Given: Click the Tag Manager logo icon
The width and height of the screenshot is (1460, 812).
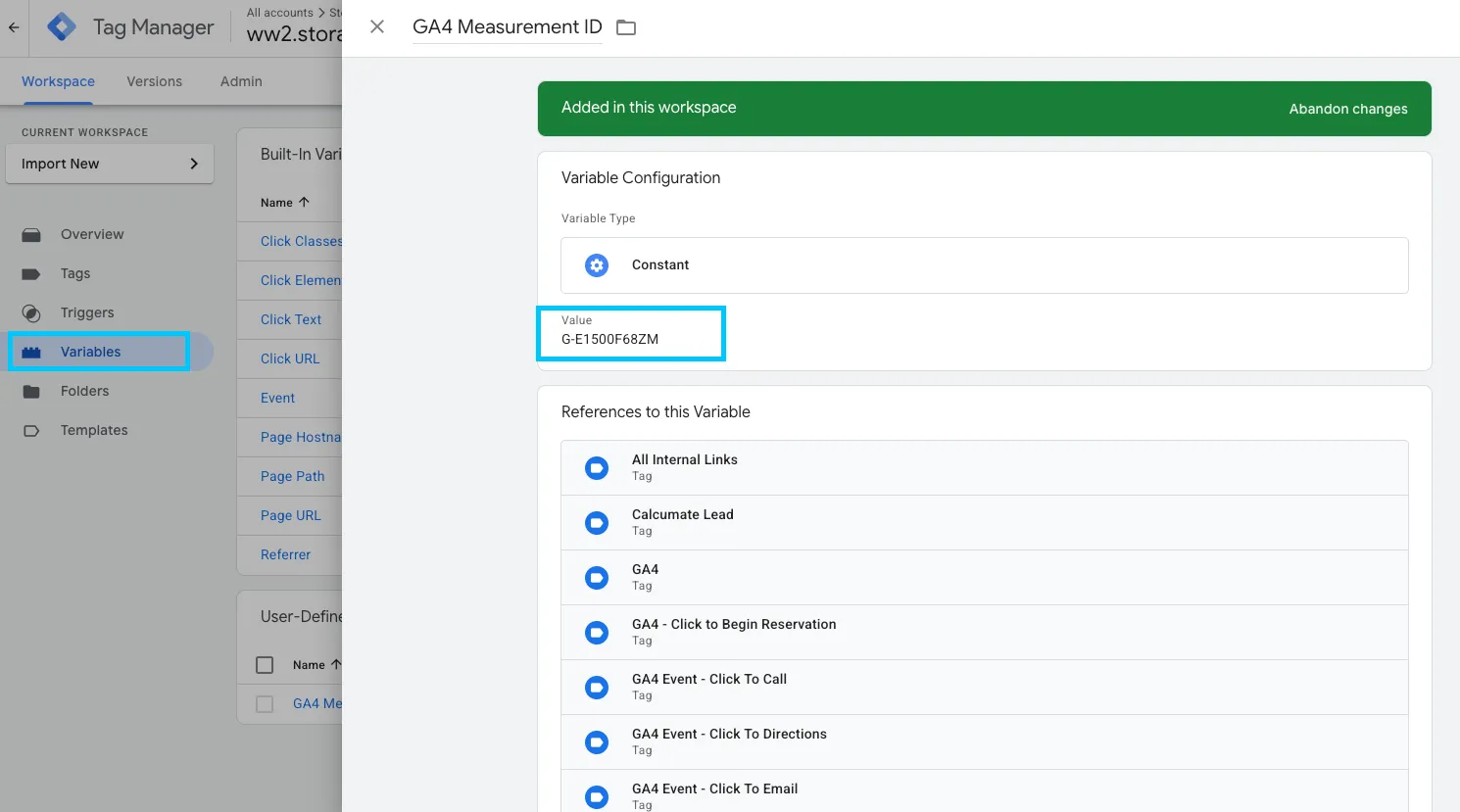Looking at the screenshot, I should pos(62,27).
